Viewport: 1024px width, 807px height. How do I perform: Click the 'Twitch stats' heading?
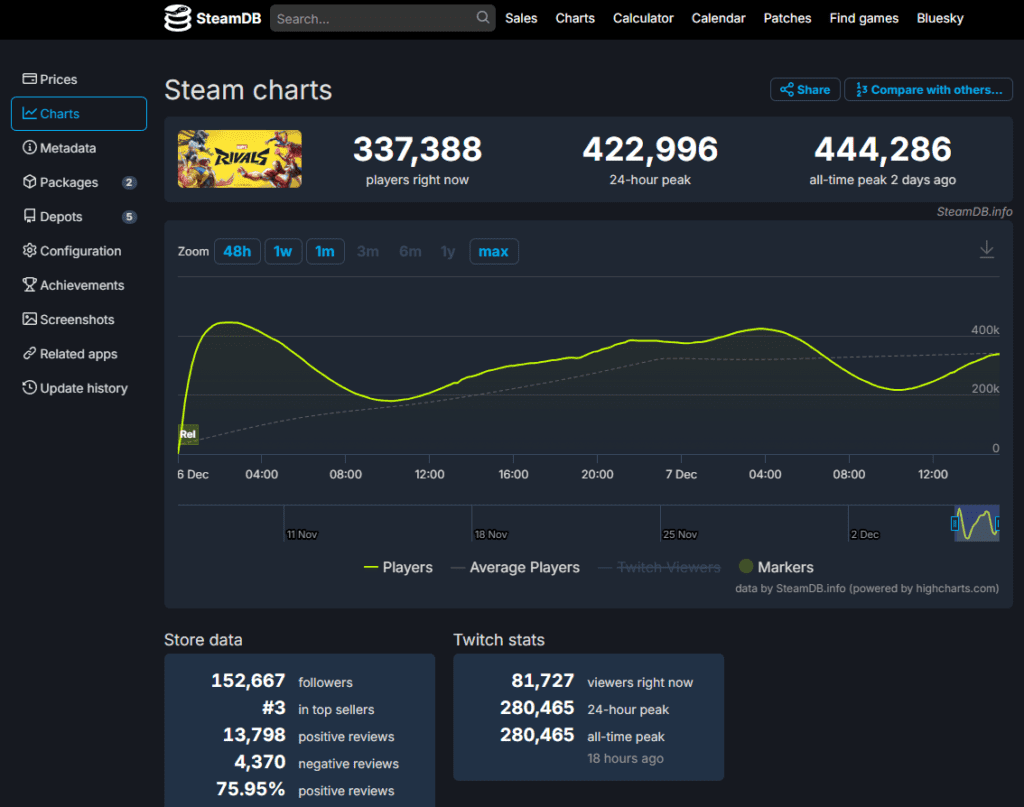click(x=499, y=640)
